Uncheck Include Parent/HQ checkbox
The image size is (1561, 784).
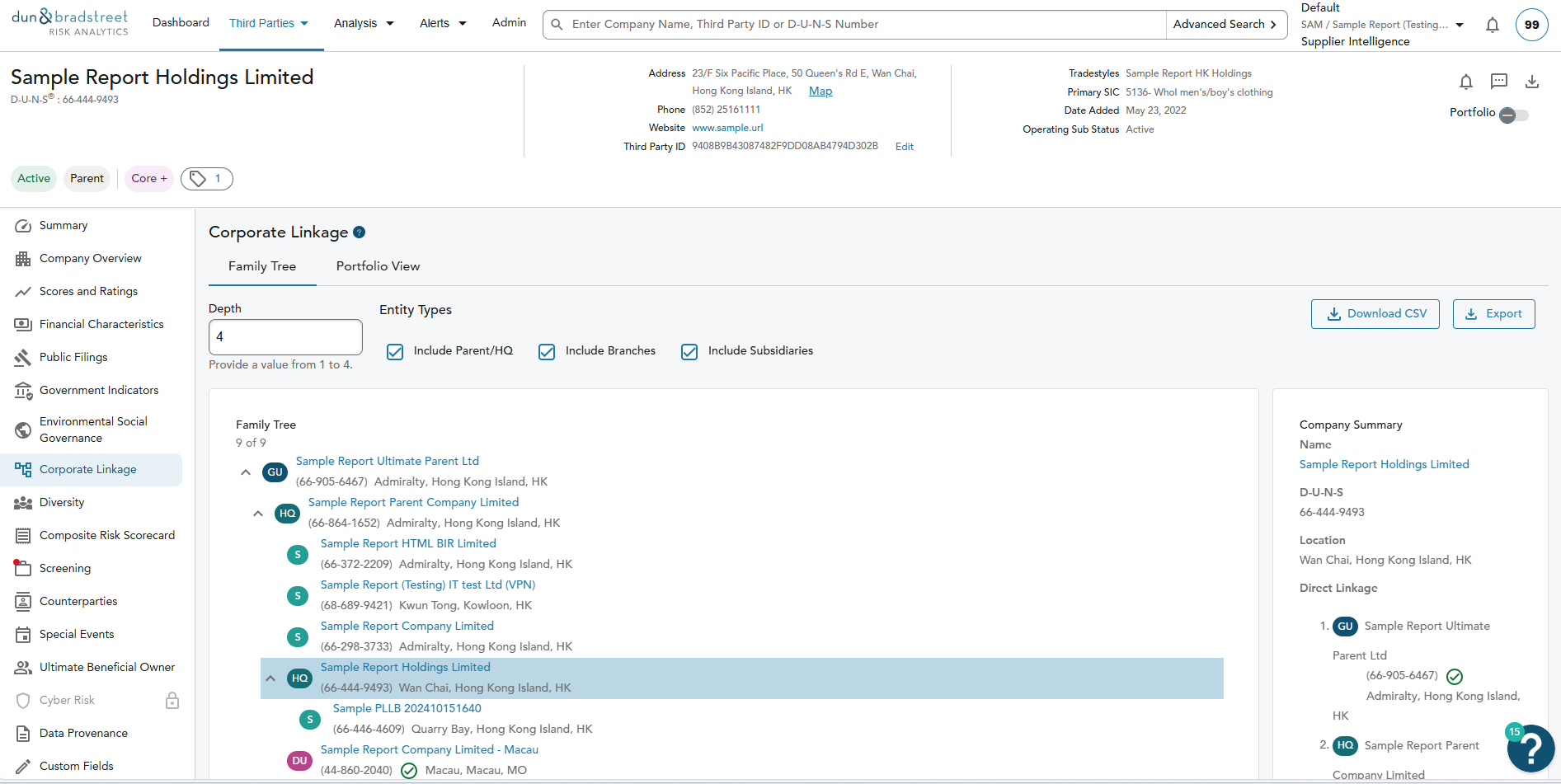[395, 352]
